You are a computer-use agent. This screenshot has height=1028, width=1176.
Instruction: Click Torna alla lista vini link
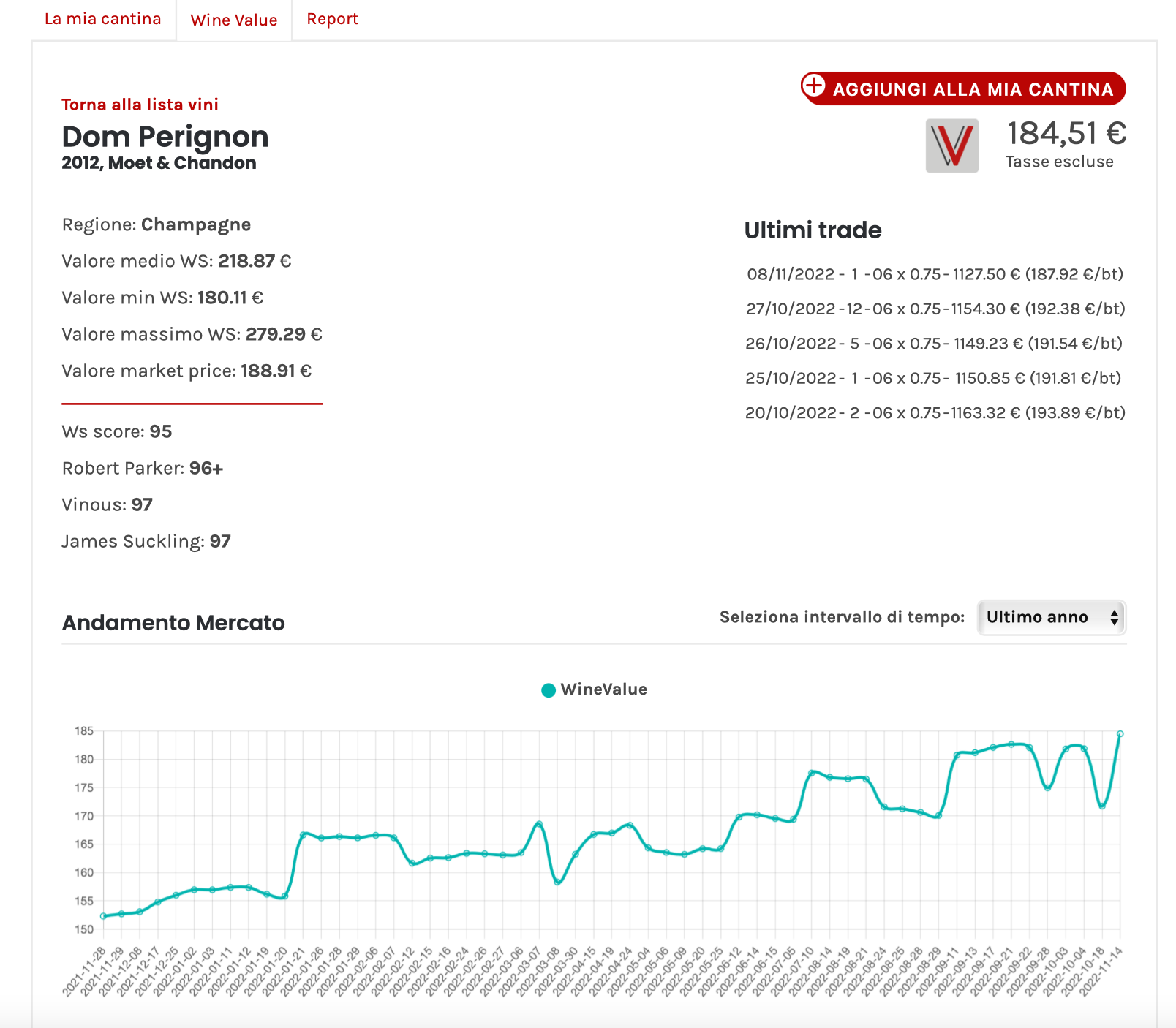(140, 105)
